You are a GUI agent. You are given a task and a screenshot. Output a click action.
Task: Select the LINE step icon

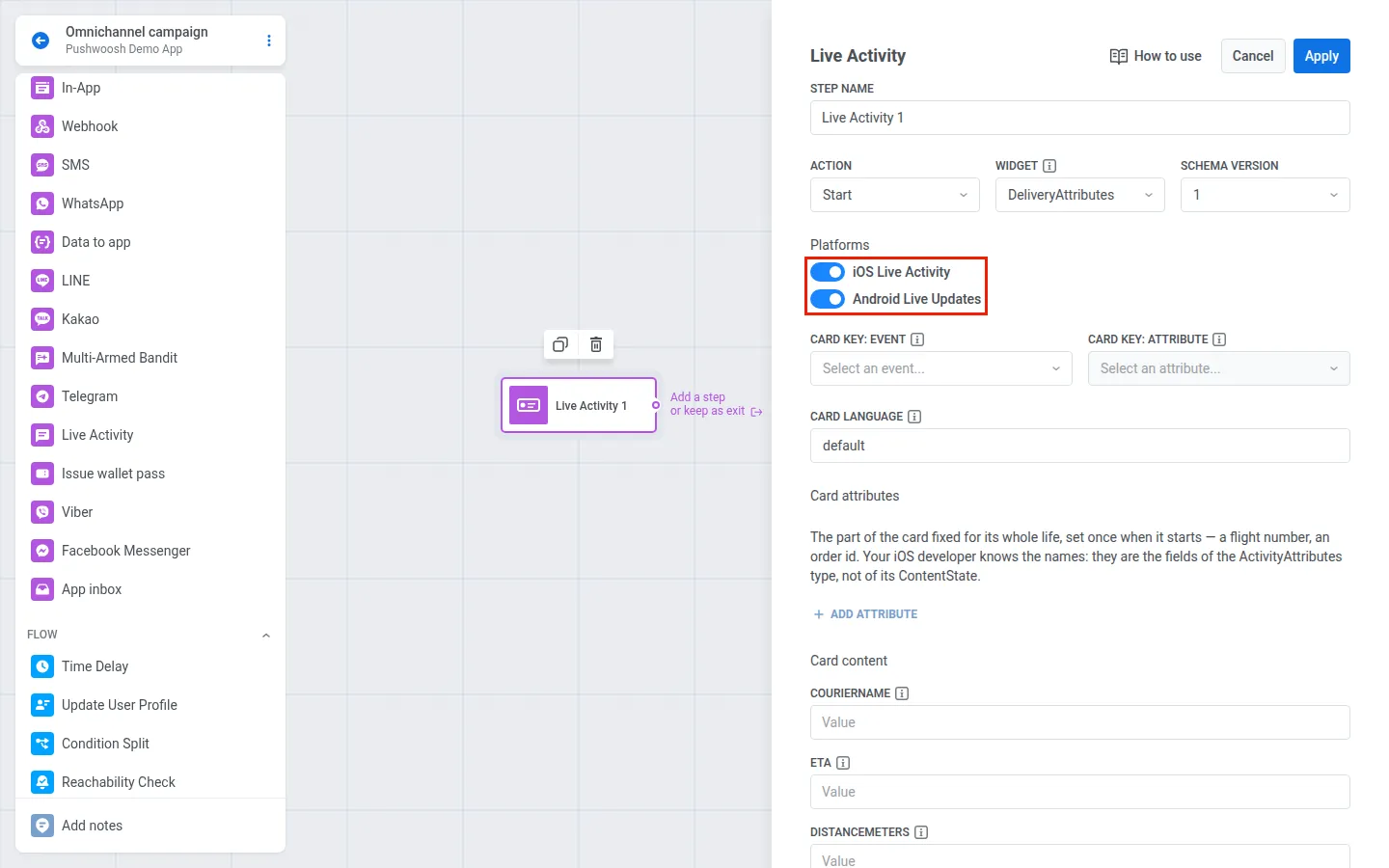point(42,281)
